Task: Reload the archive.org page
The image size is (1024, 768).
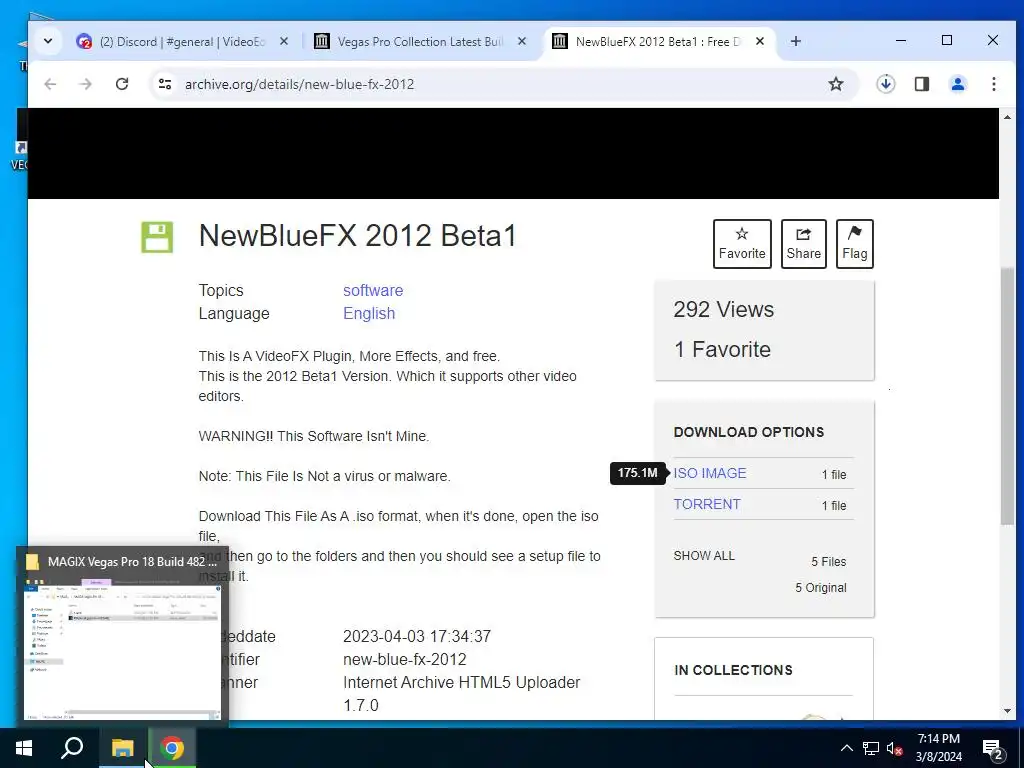Action: tap(121, 84)
